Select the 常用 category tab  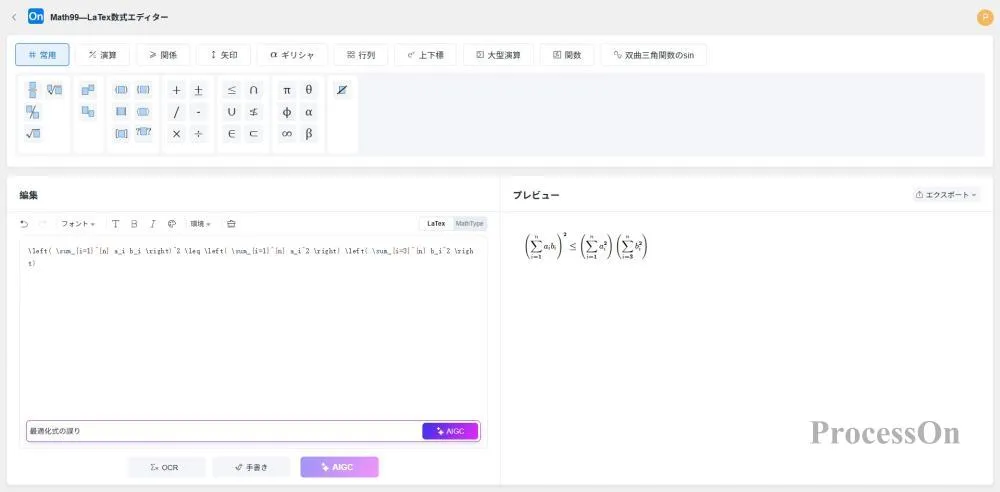tap(42, 55)
